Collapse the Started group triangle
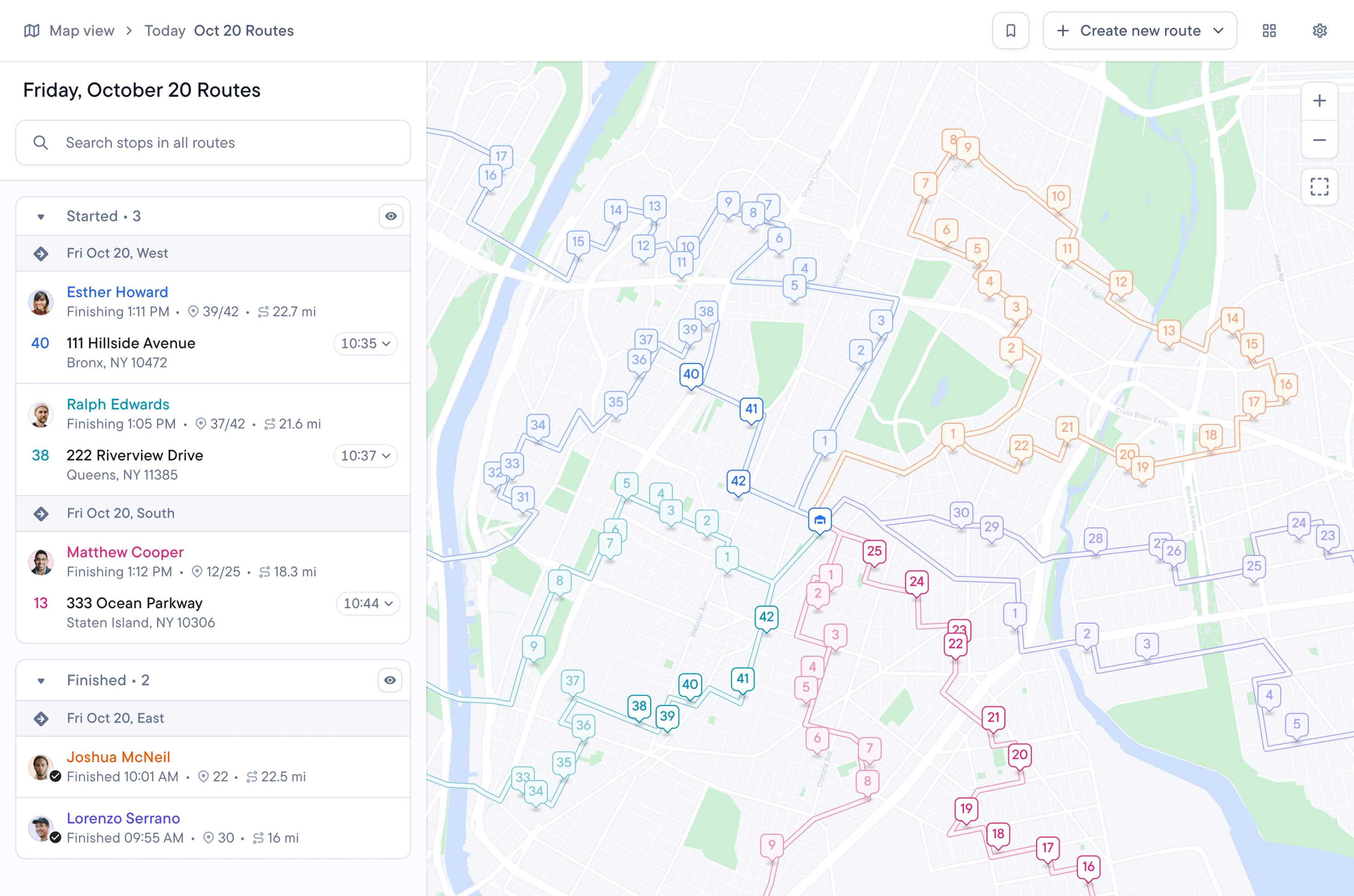Screen dimensions: 1354x896 (x=41, y=217)
